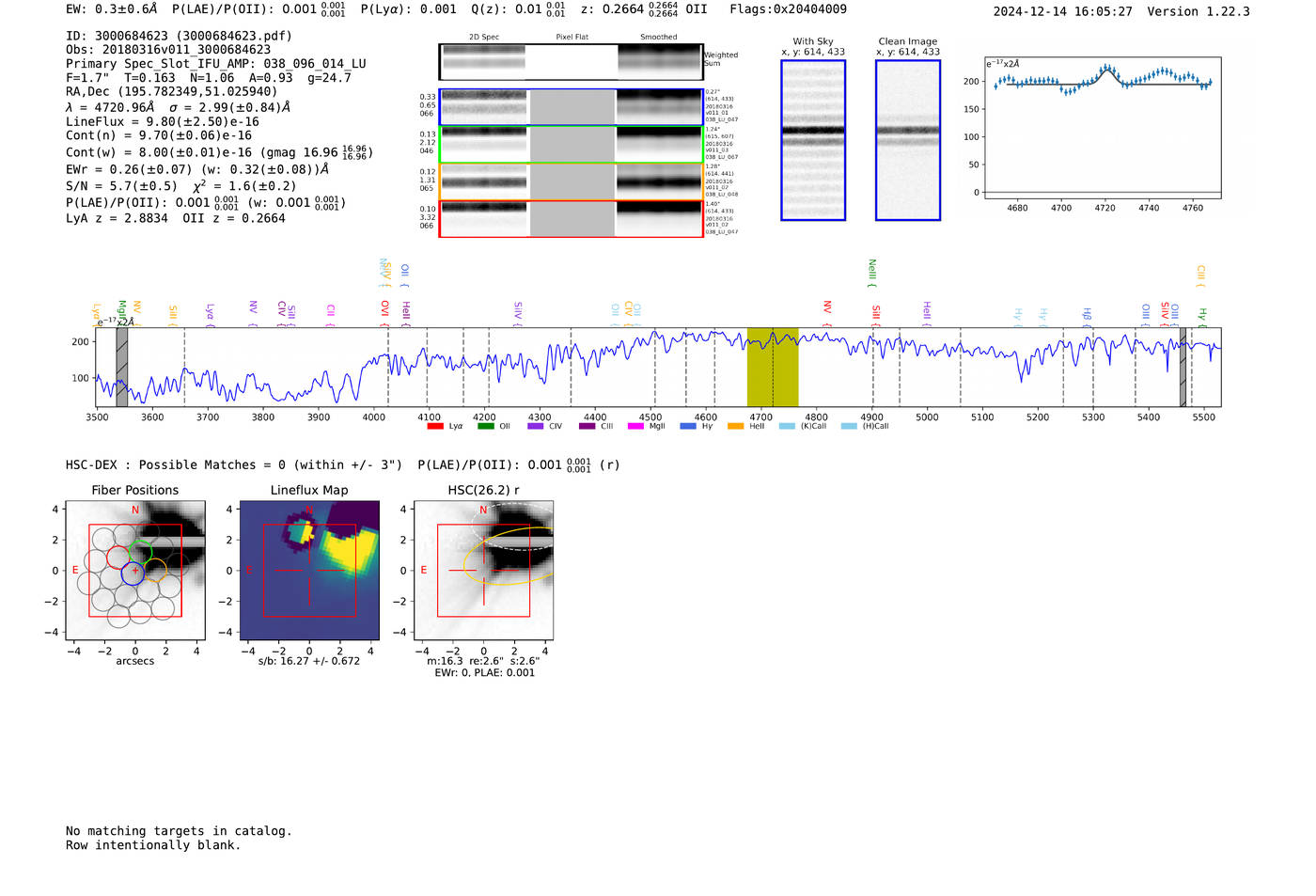Click the yellow highlighted band near 4700Å
The image size is (1316, 896).
[x=773, y=368]
